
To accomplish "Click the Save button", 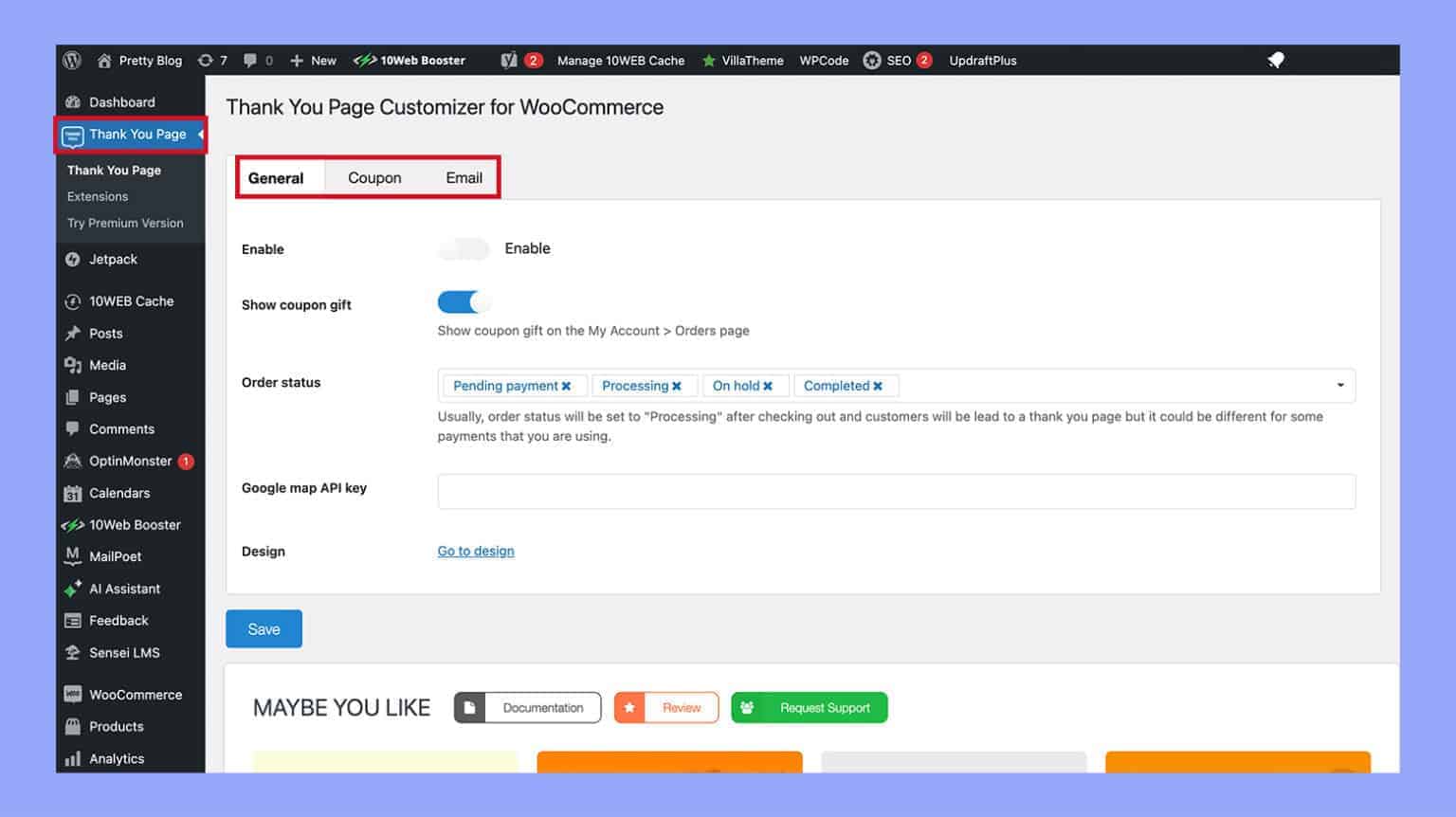I will pyautogui.click(x=264, y=628).
